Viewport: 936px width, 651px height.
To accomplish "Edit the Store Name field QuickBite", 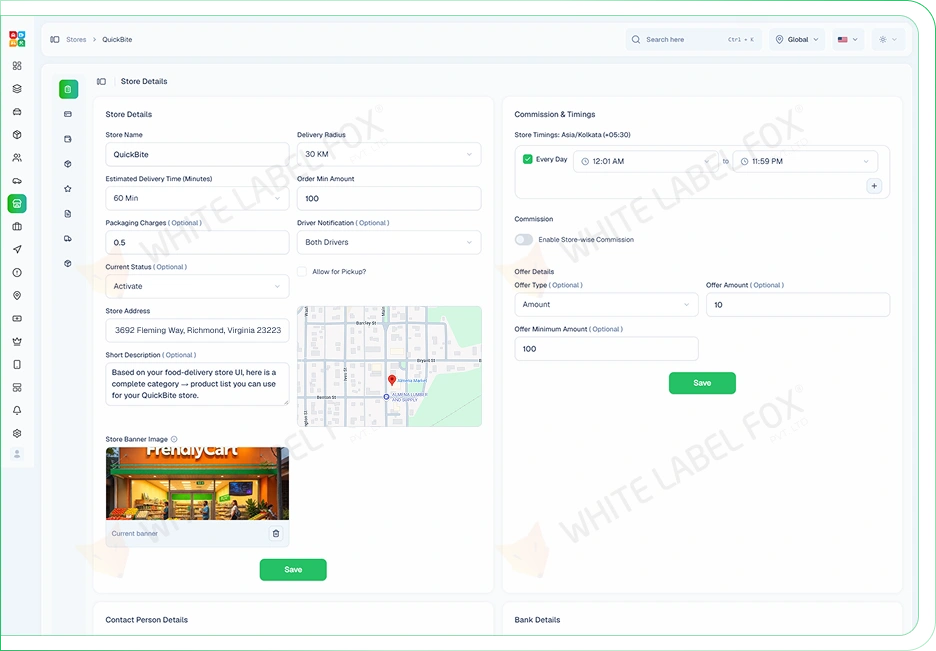I will coord(198,154).
